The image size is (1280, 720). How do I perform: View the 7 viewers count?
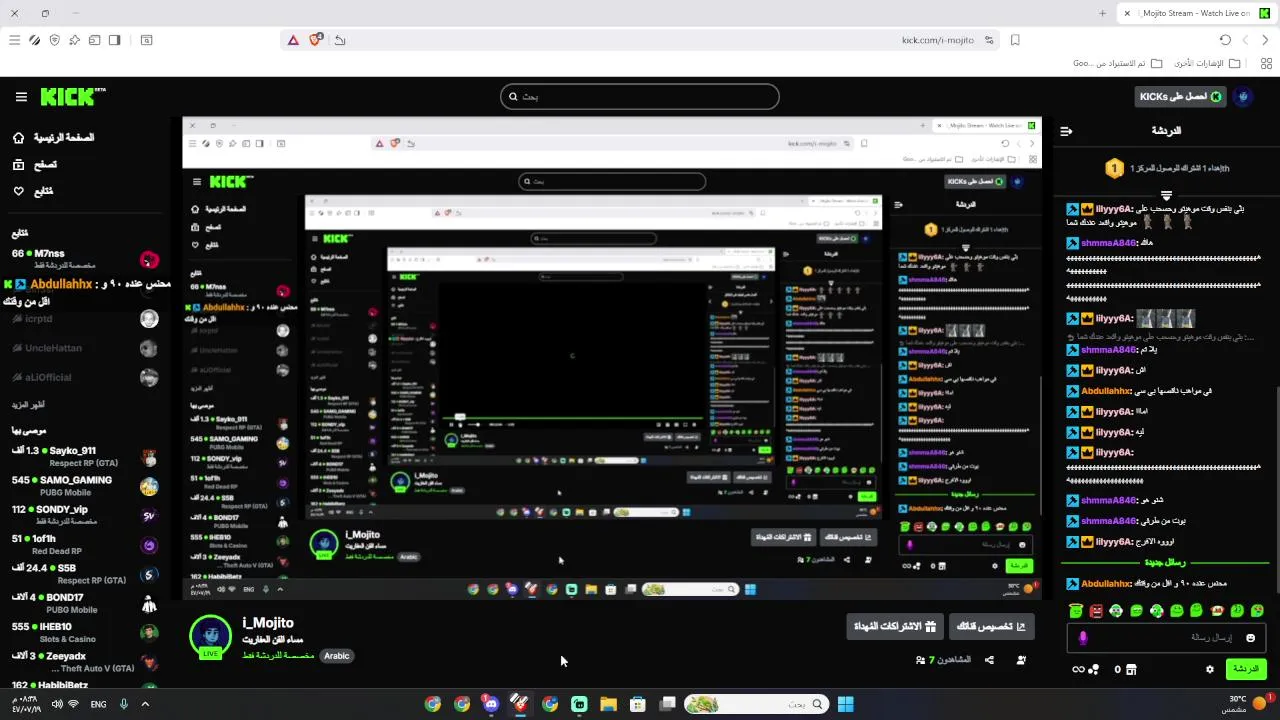[x=943, y=660]
